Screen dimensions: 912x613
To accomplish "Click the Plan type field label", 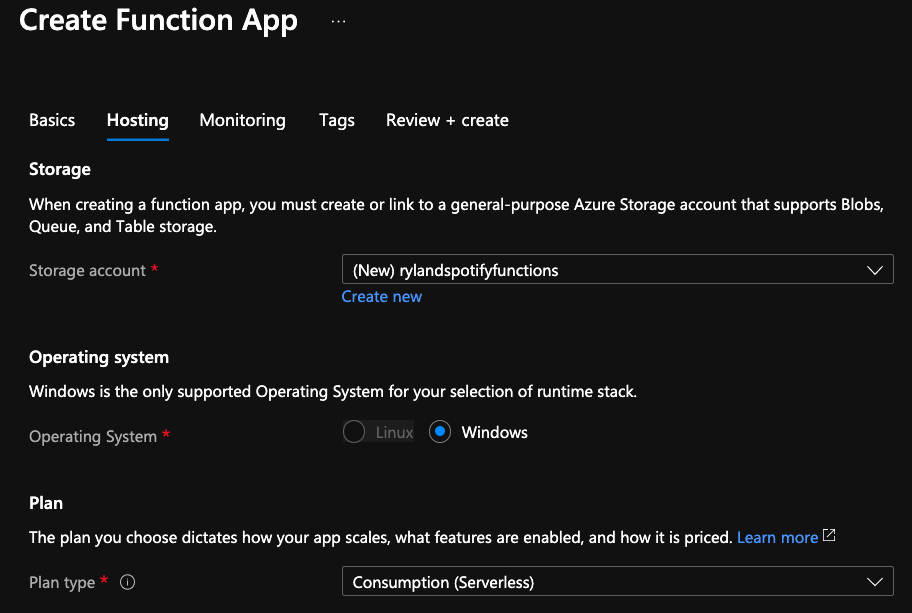I will (x=62, y=582).
